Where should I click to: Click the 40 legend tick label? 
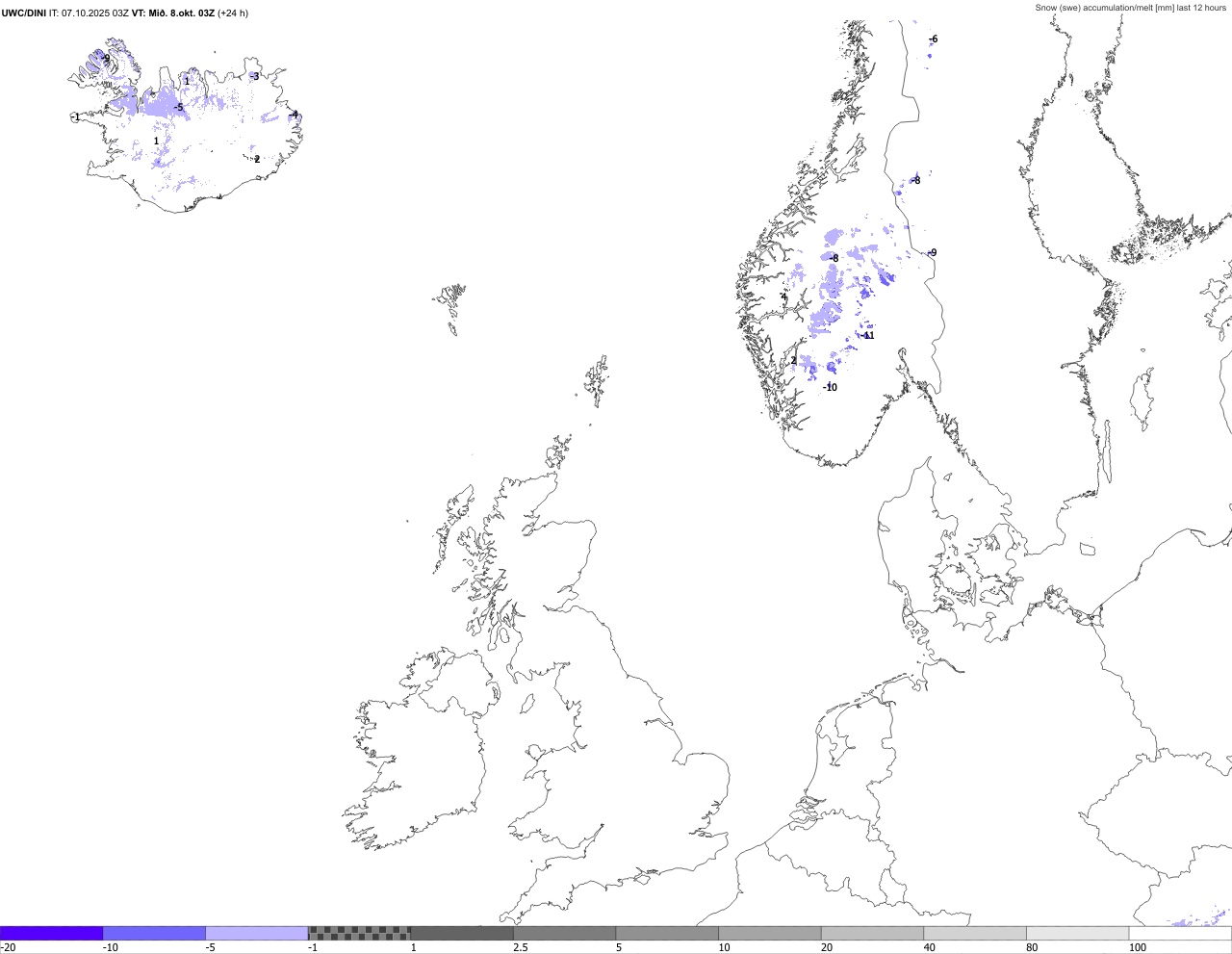(x=929, y=947)
